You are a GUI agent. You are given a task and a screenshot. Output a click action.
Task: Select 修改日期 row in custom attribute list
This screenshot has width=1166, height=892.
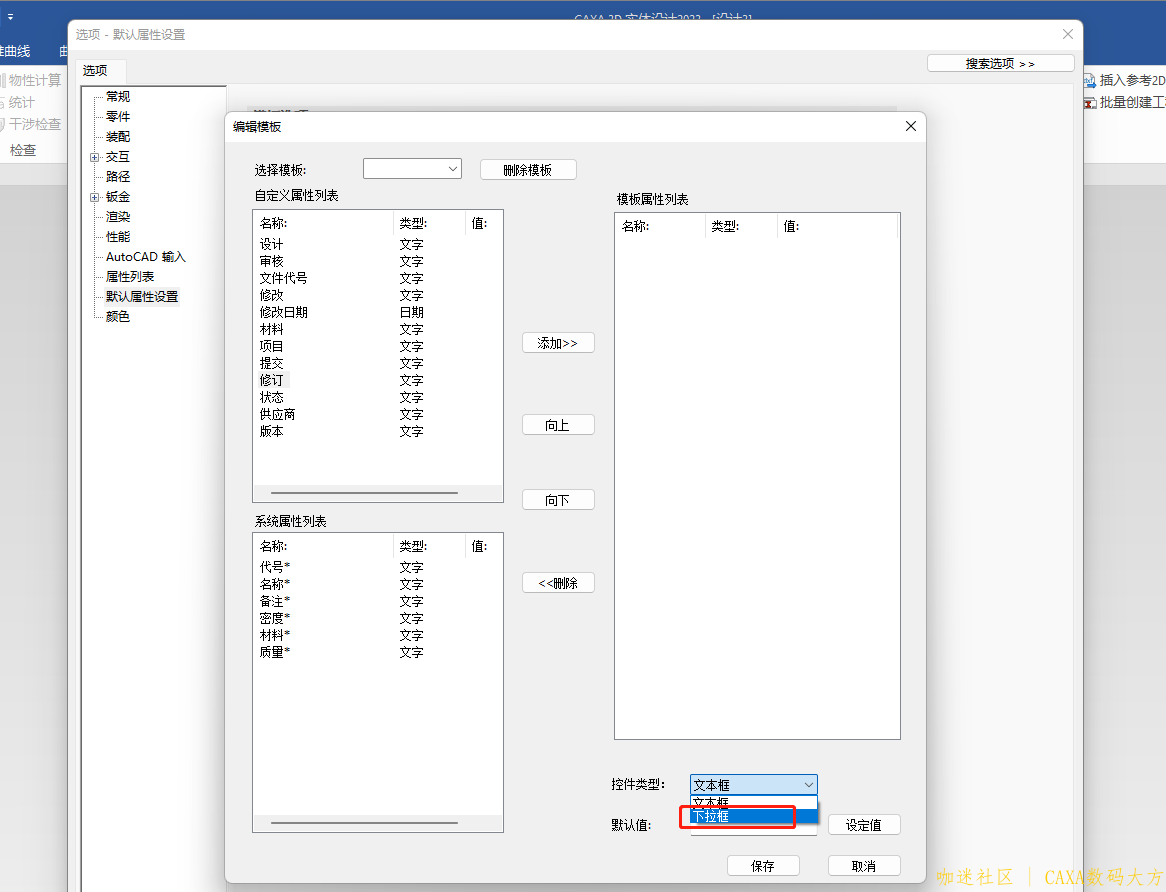(284, 312)
